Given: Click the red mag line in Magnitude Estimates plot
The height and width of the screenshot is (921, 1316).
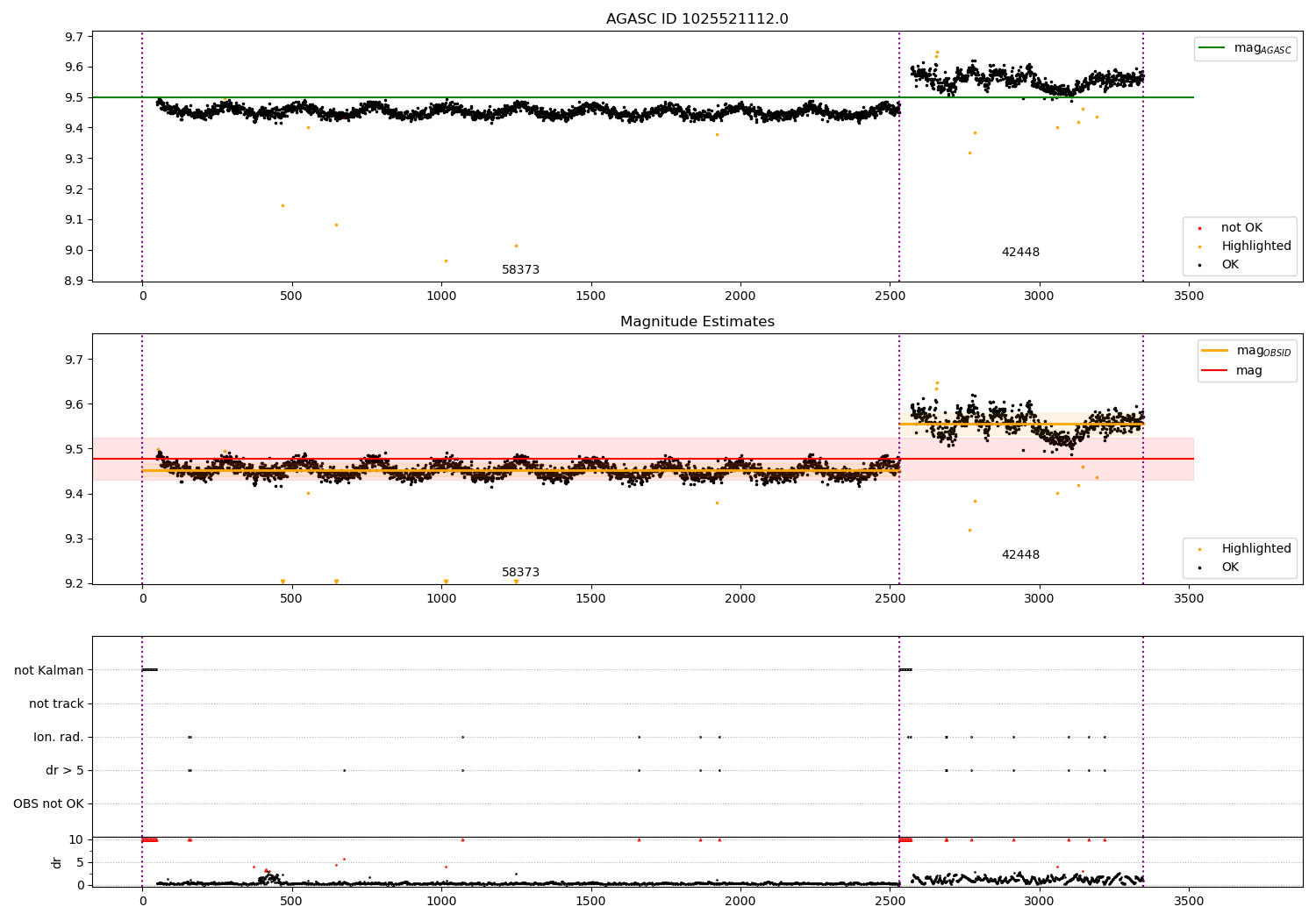Looking at the screenshot, I should (x=643, y=459).
